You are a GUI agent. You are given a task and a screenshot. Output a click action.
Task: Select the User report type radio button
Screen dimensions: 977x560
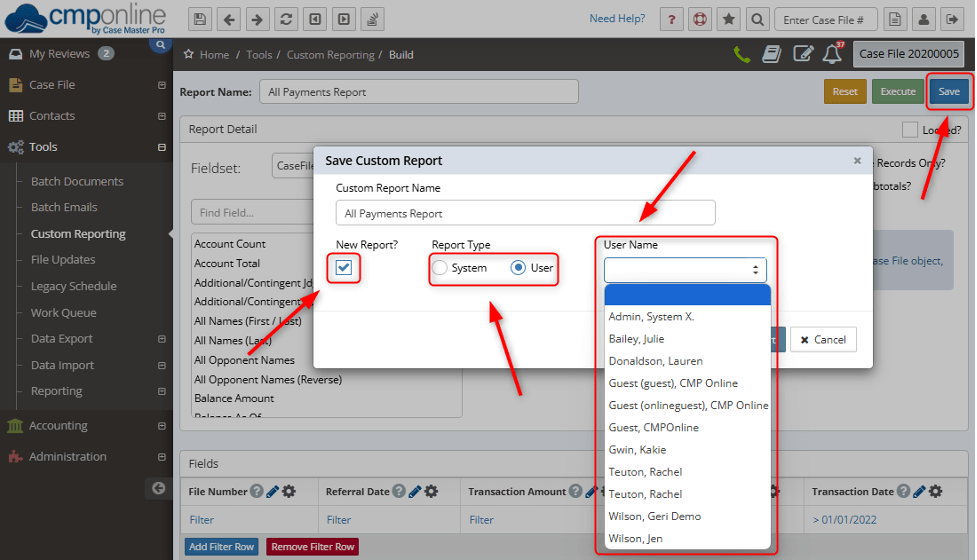pos(518,268)
